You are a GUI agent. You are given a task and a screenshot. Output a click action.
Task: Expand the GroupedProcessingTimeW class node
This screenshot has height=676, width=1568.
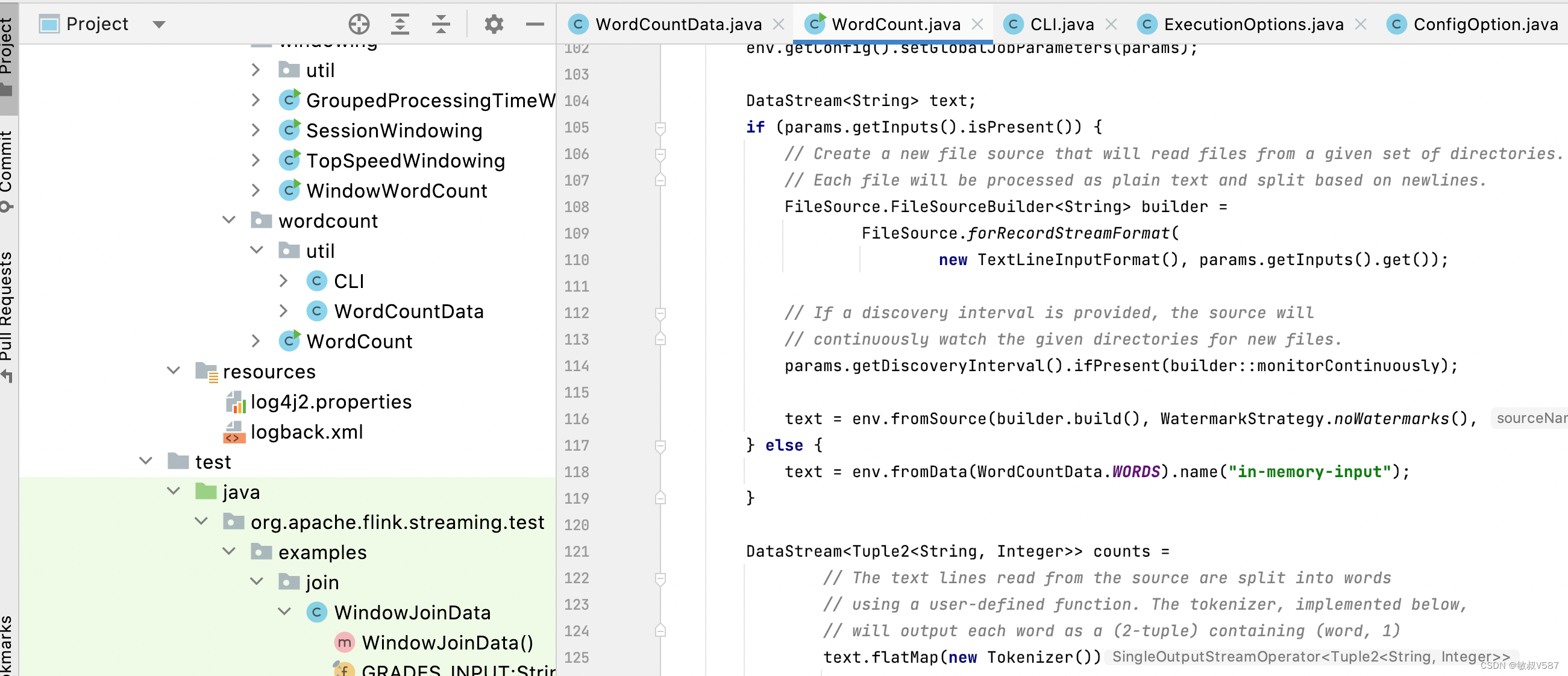256,100
